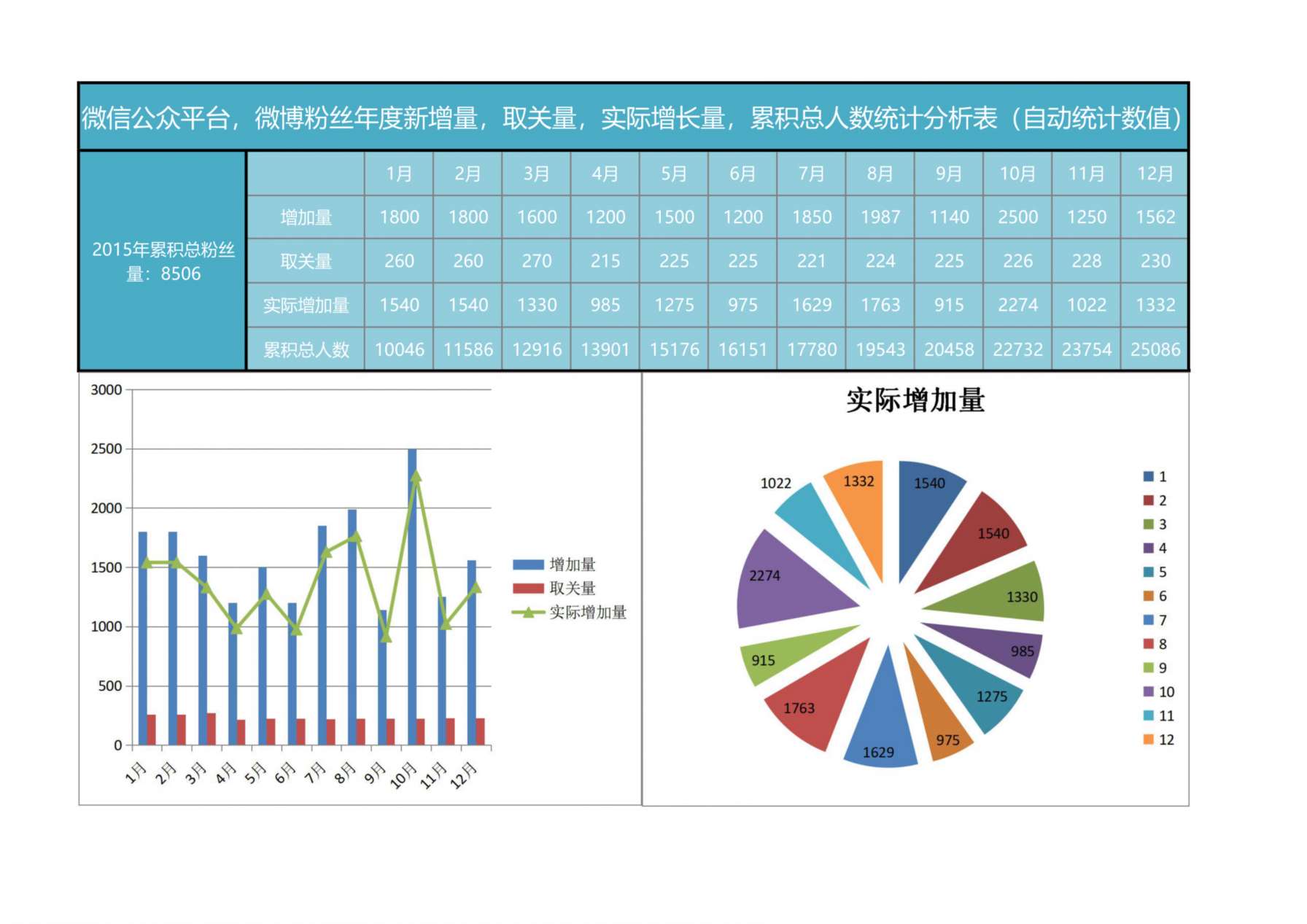
Task: Click the 累积总人数 row label
Action: pos(306,349)
